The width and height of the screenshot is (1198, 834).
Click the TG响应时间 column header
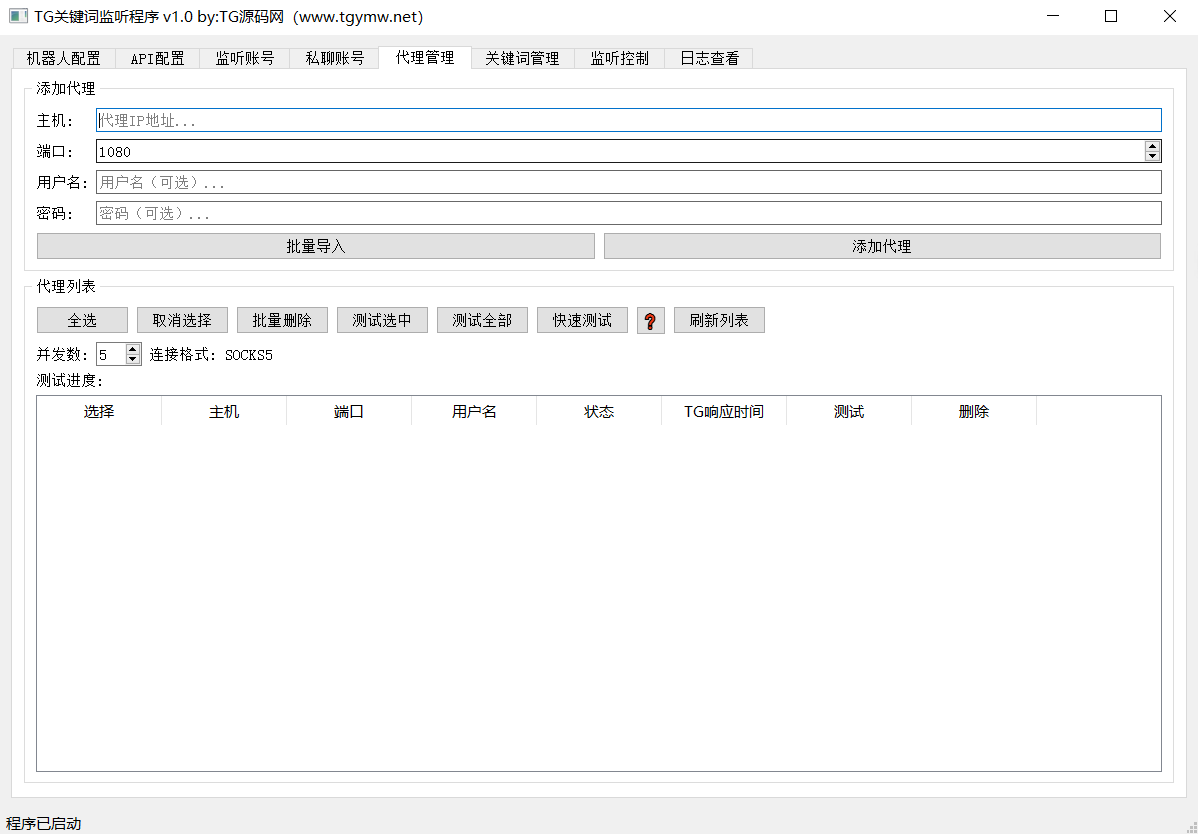723,411
